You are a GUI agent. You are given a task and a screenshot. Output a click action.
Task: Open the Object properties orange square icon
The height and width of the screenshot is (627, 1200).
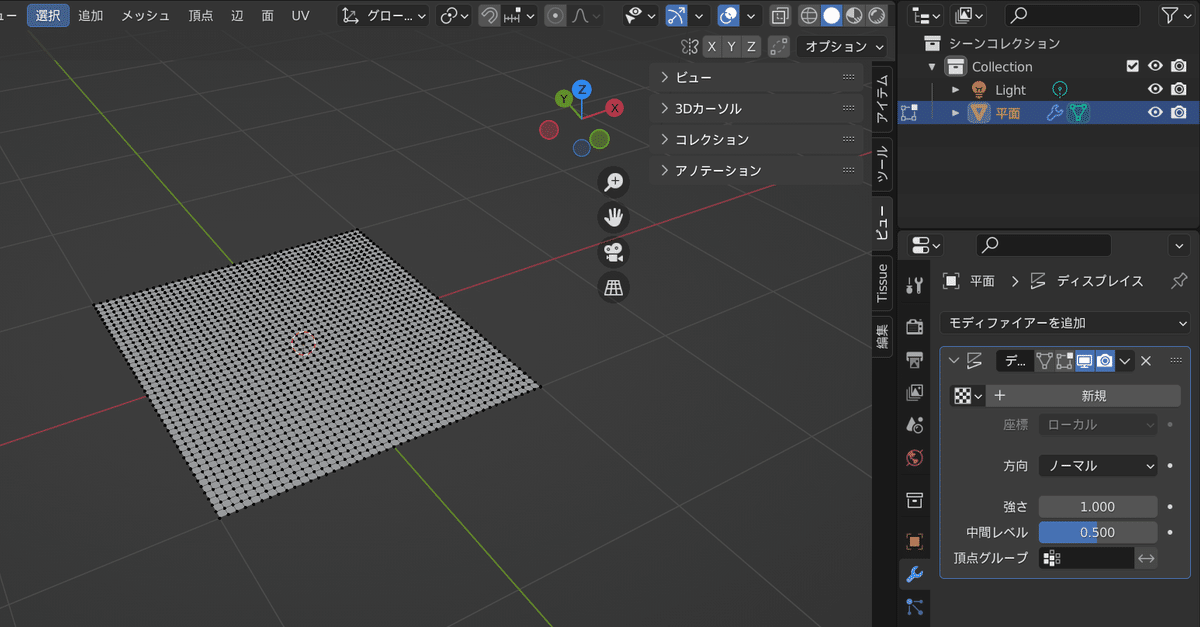(914, 541)
